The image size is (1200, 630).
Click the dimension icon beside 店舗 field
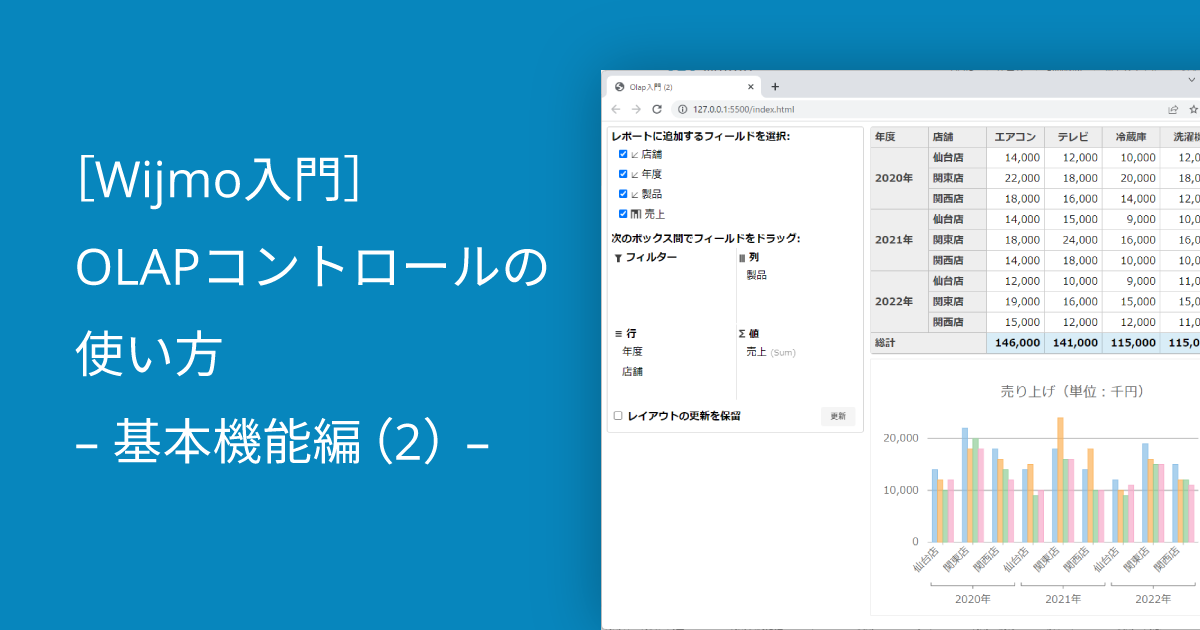point(635,155)
